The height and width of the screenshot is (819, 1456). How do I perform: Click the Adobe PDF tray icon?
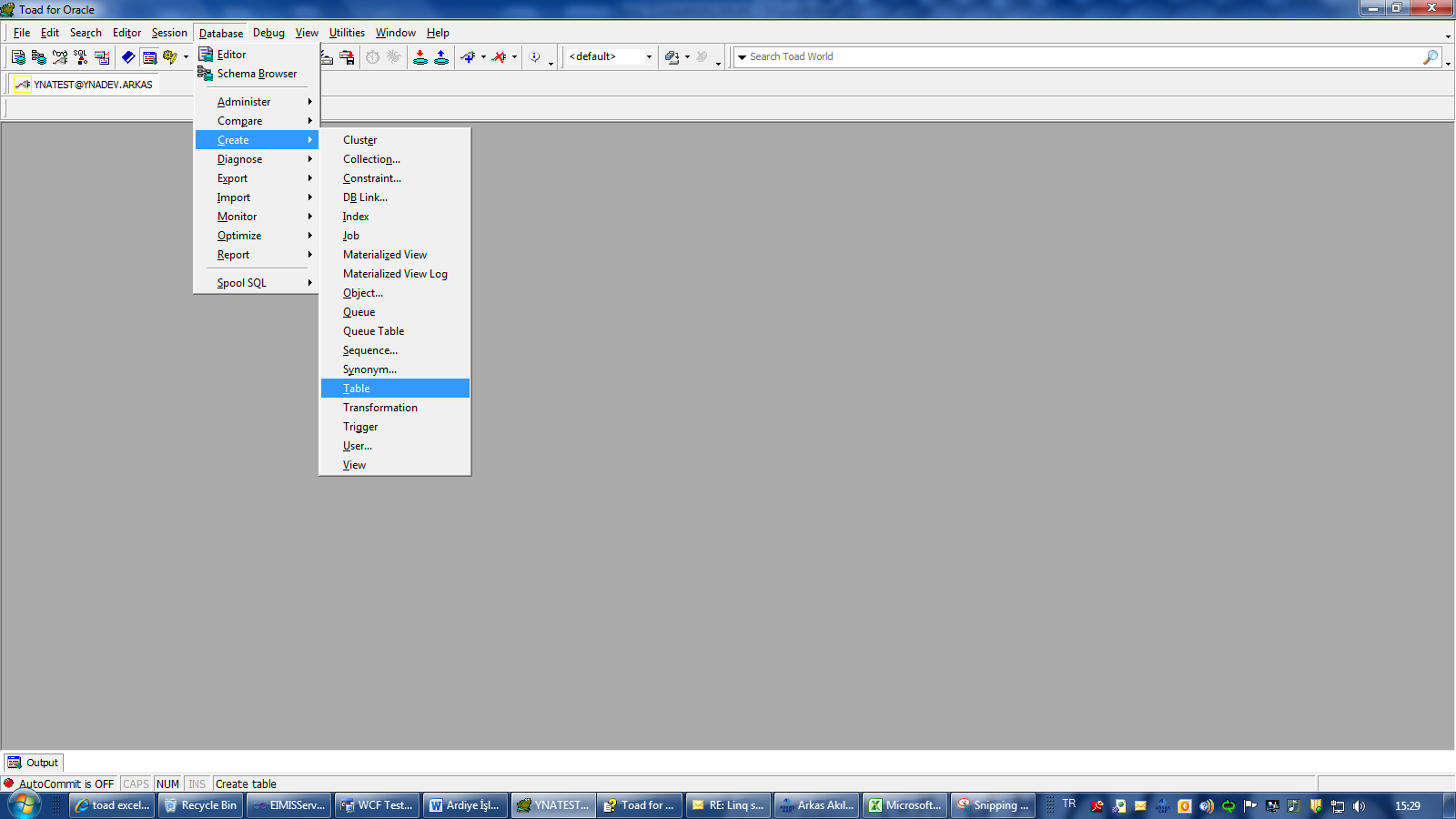(x=1097, y=805)
